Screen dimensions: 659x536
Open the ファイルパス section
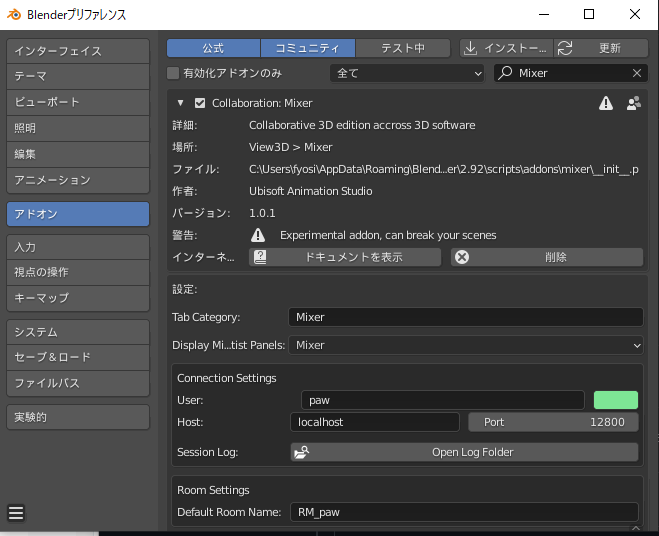[78, 383]
